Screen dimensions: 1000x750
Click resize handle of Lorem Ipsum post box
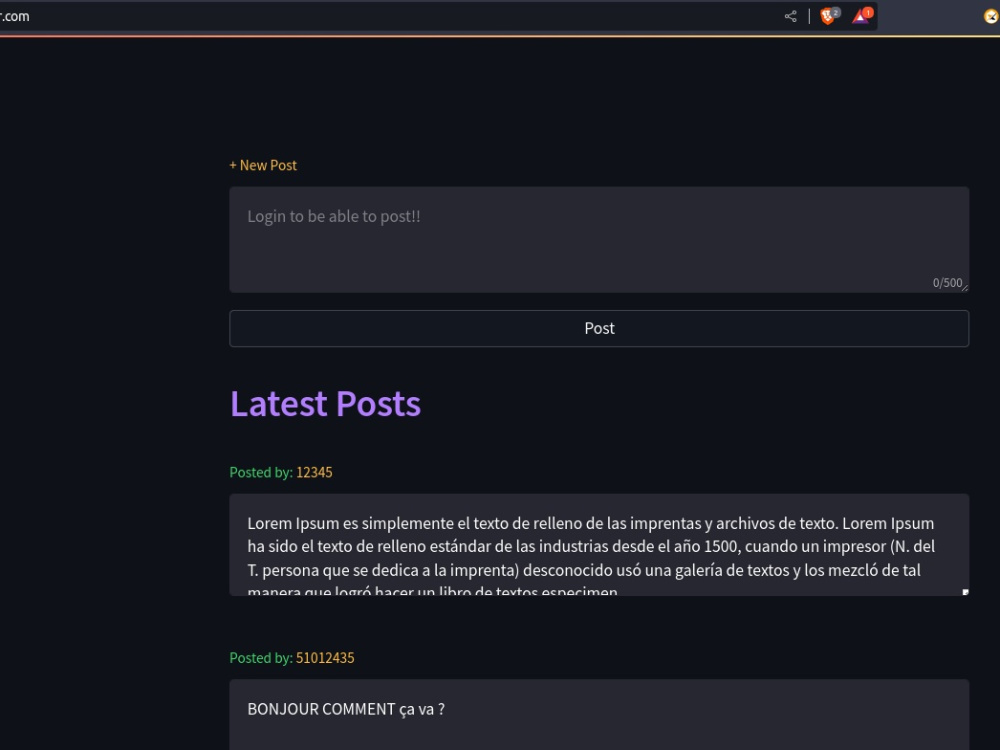coord(965,592)
